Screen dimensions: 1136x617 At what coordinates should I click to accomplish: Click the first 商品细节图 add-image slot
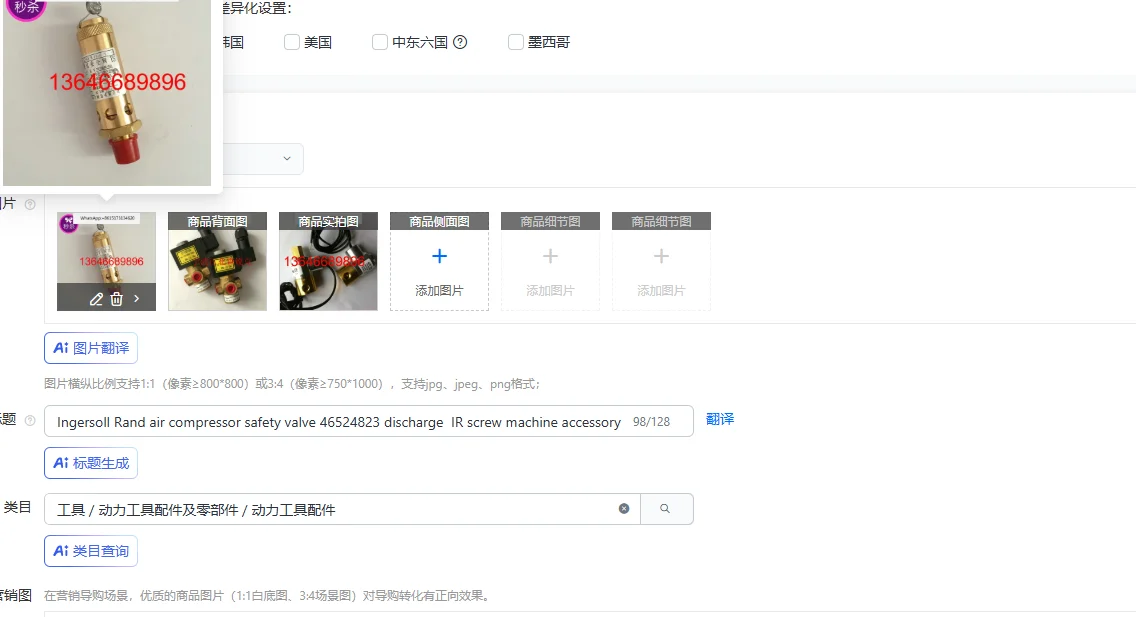(550, 261)
